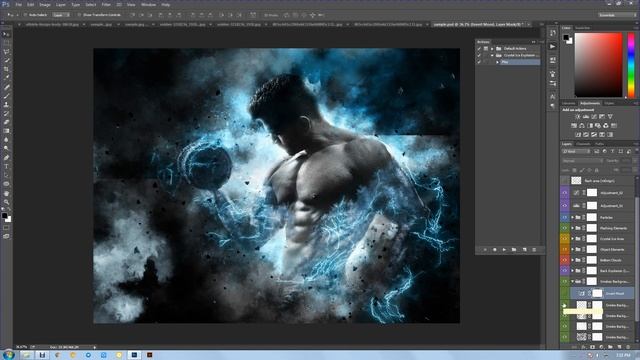Click the Photoshop taskbar icon

click(x=134, y=355)
